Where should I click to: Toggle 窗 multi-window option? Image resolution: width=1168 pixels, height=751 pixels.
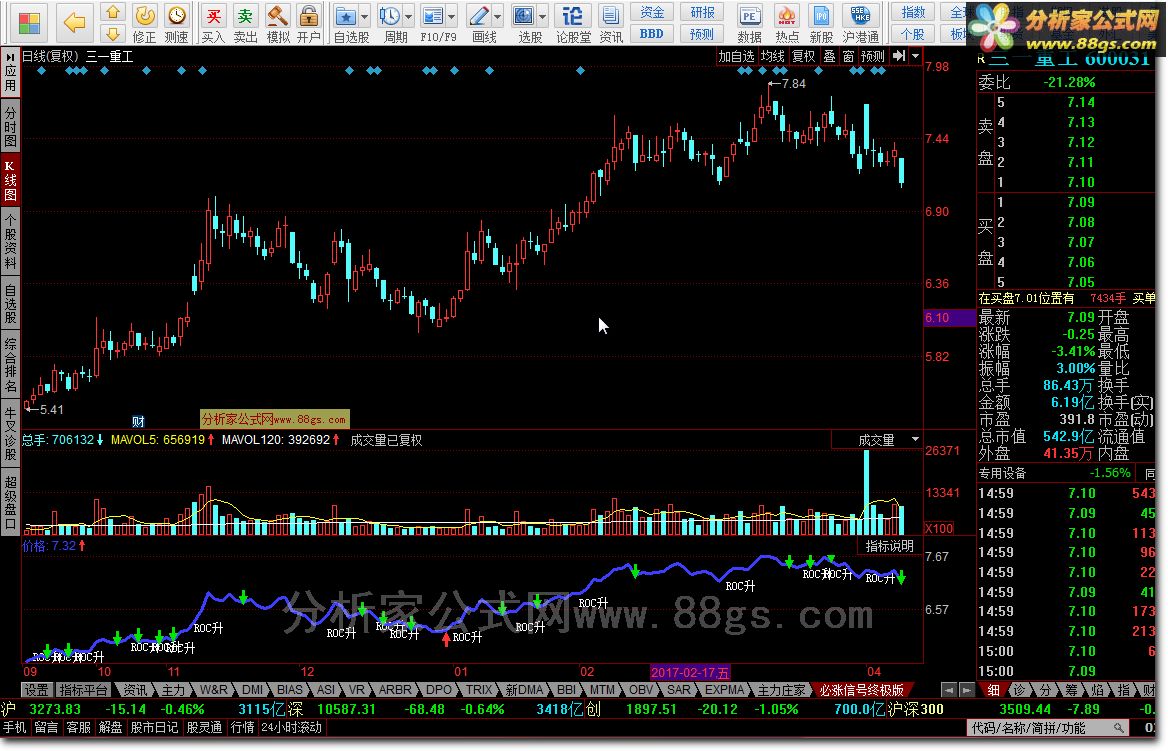click(848, 56)
